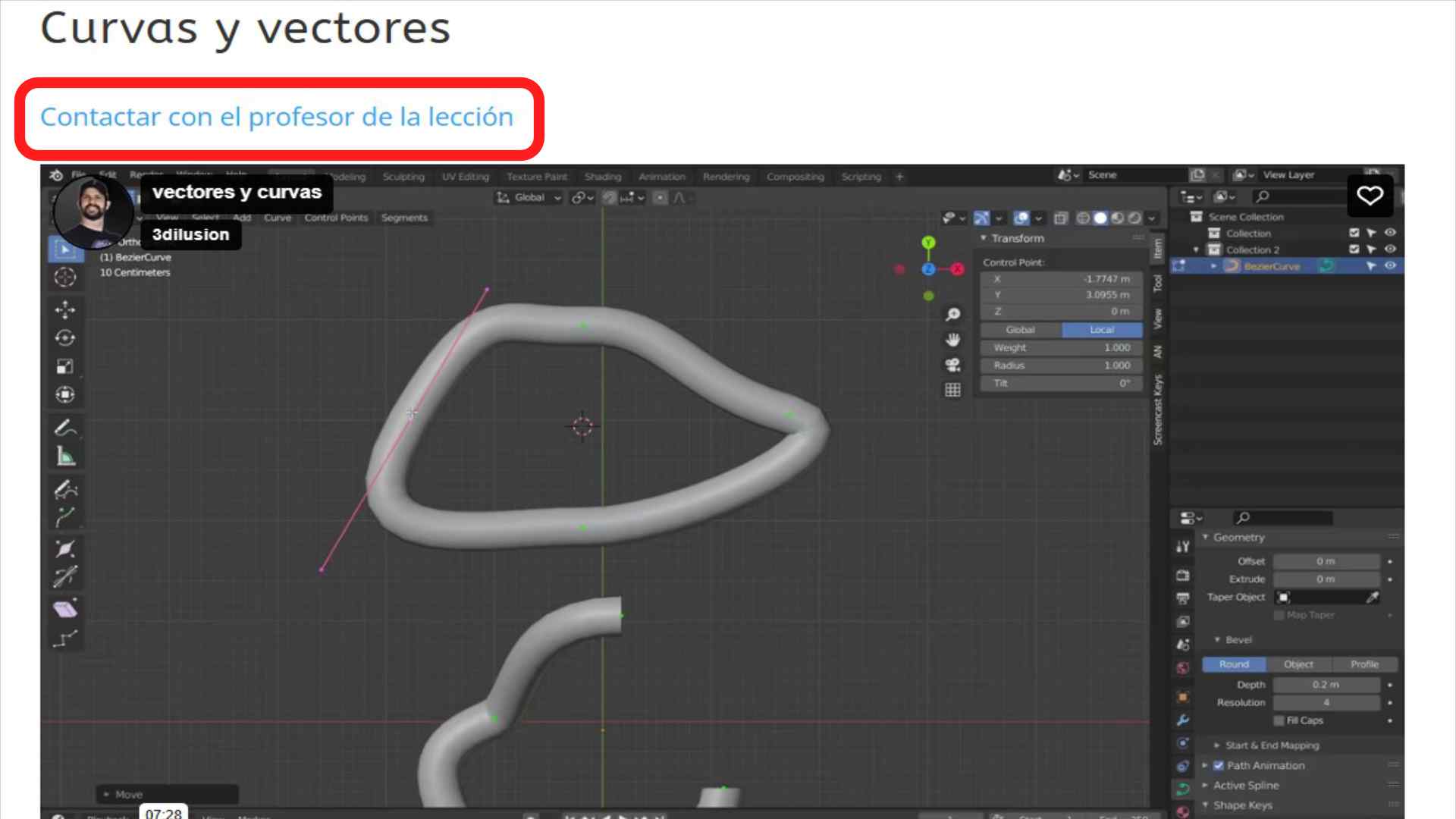Toggle camera view with the camera icon
The image size is (1456, 819).
[952, 365]
